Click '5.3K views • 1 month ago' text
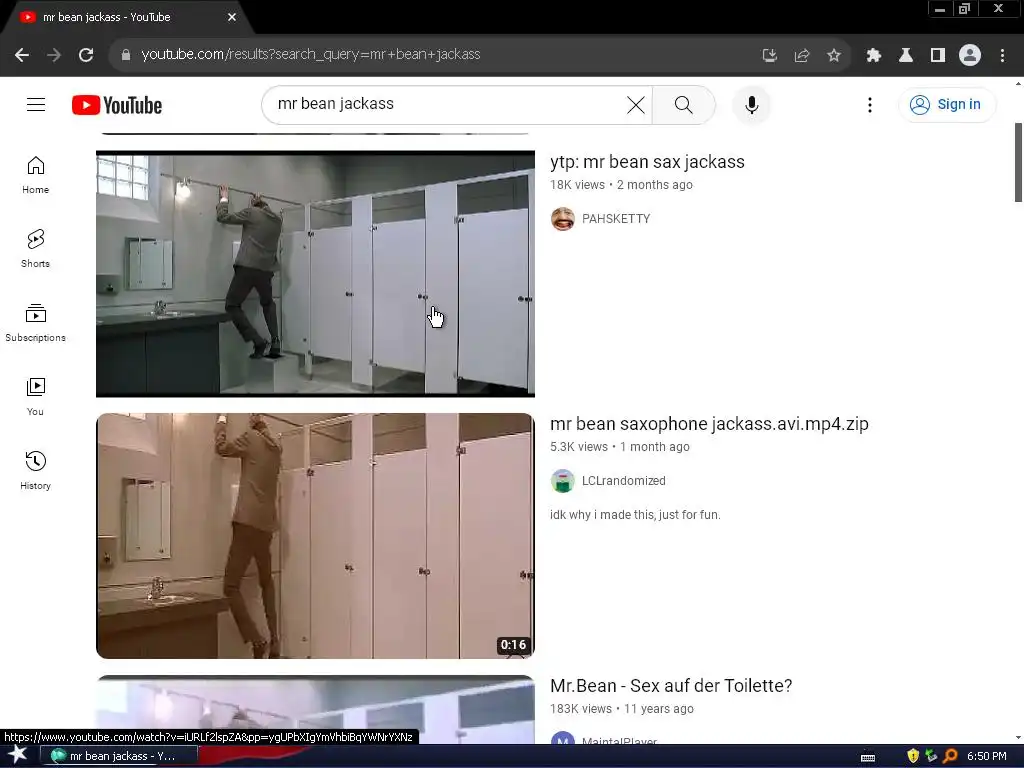 (620, 447)
